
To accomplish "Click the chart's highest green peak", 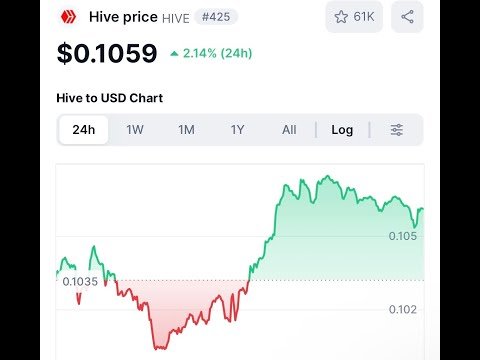I will [328, 176].
